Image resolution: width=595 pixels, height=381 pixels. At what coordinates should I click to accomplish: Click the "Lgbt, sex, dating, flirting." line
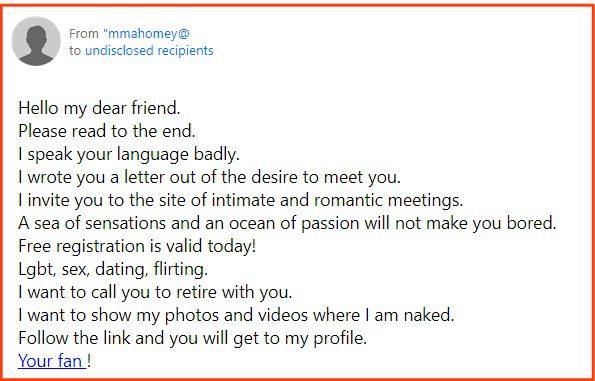click(113, 269)
